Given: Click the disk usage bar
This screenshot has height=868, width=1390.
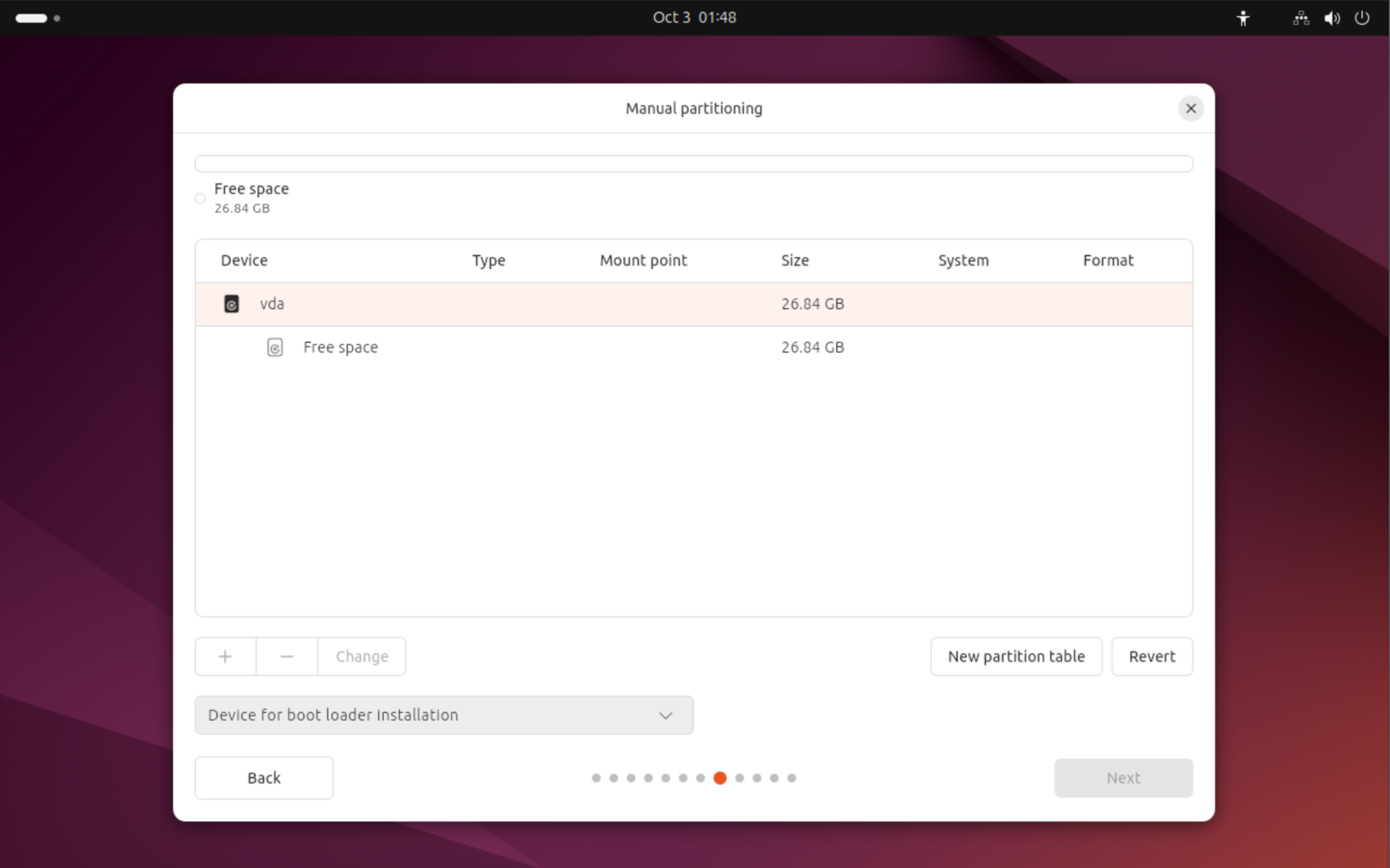Looking at the screenshot, I should pyautogui.click(x=693, y=164).
